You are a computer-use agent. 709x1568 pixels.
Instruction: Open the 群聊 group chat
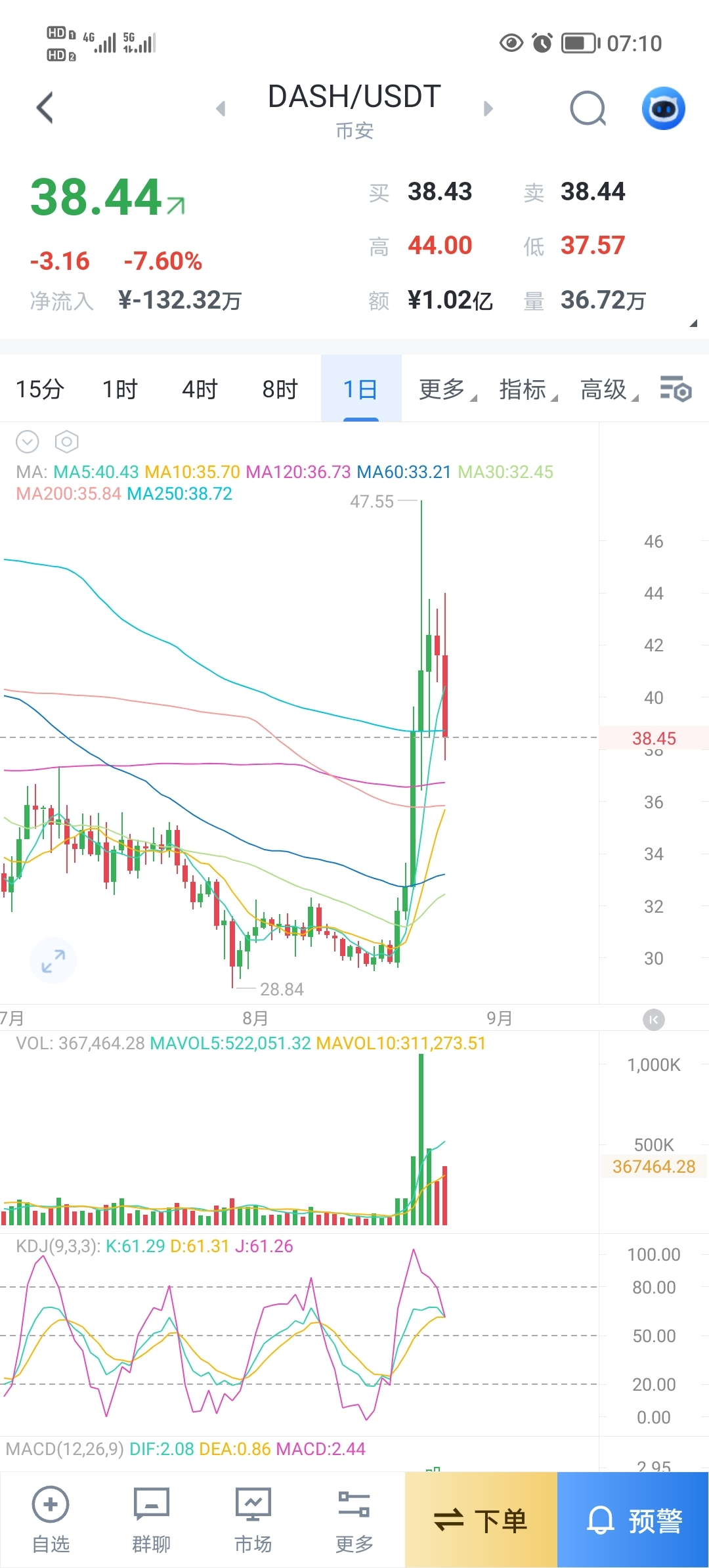click(151, 1520)
